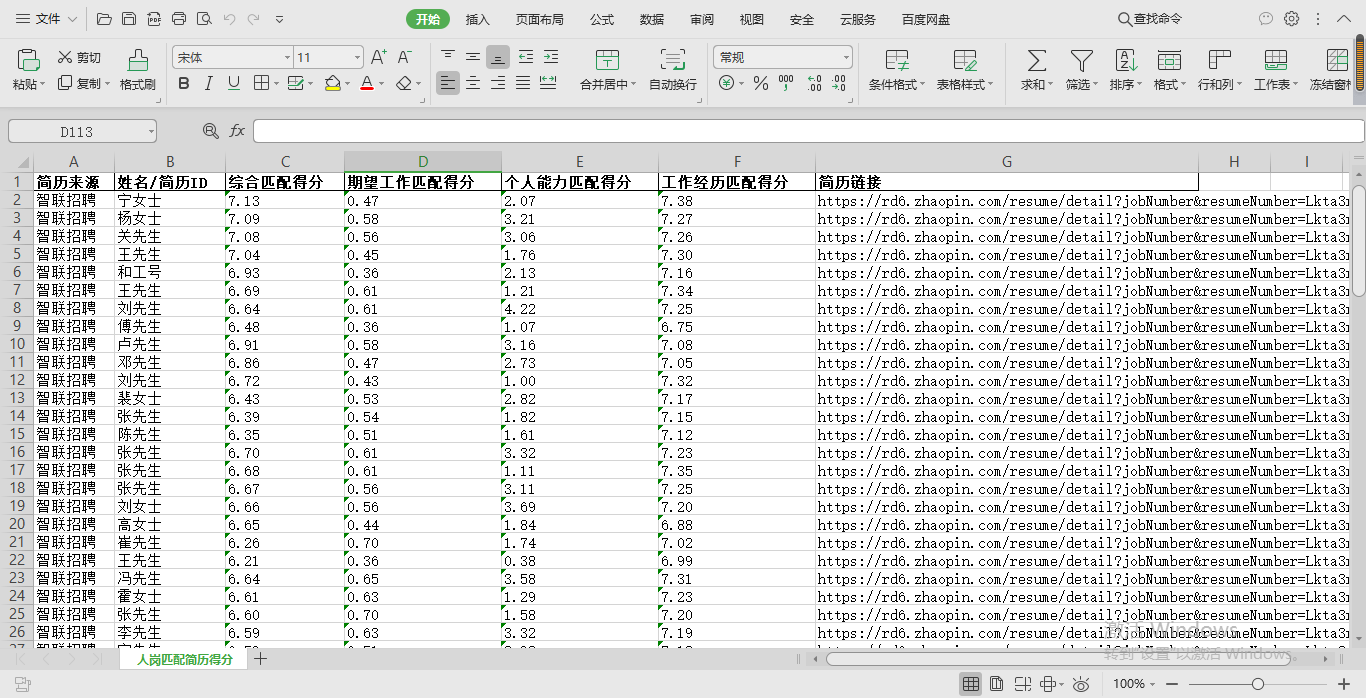The image size is (1366, 698).
Task: Toggle bottom vertical alignment
Action: tap(498, 57)
